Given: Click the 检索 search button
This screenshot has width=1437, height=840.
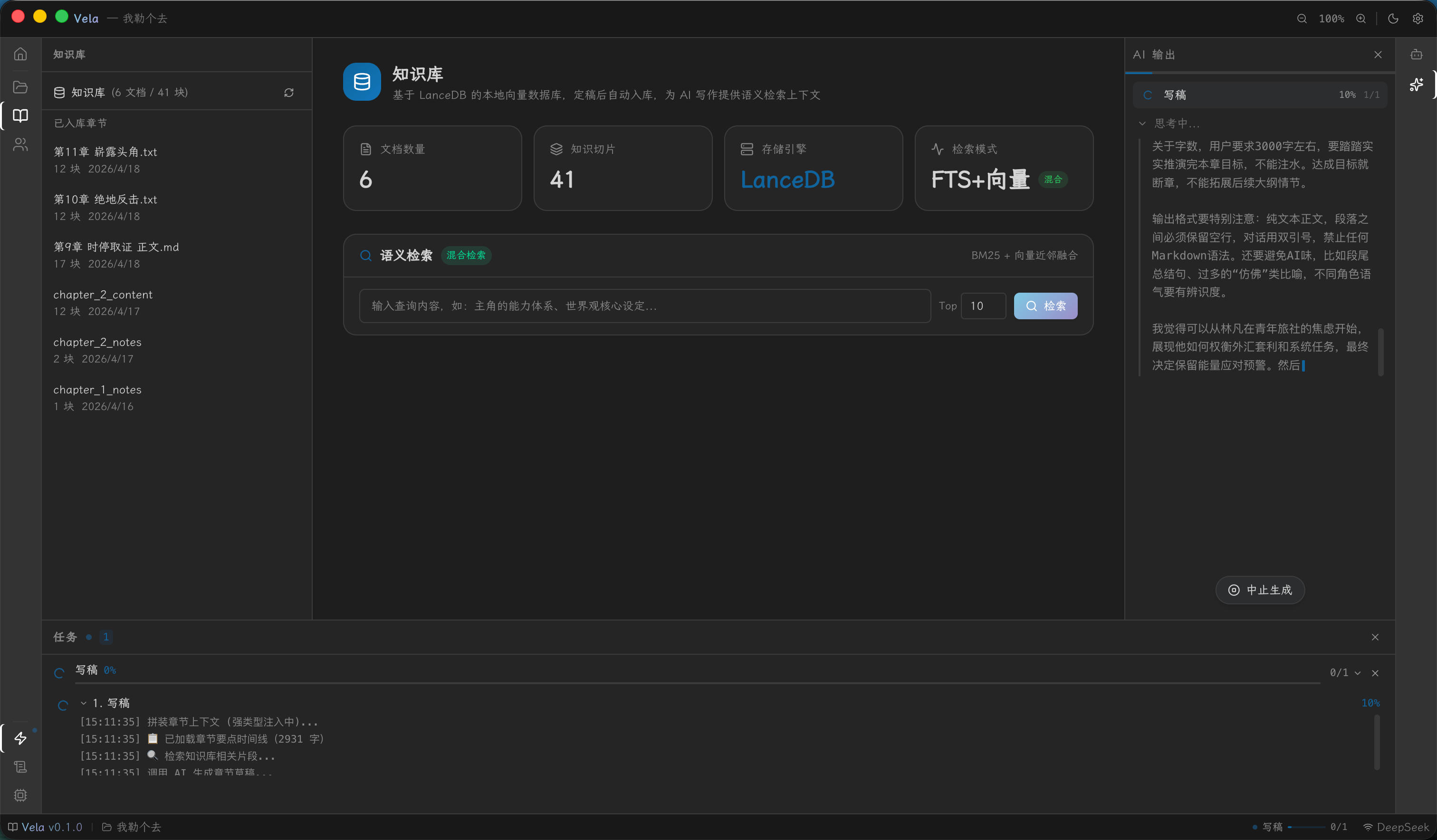Looking at the screenshot, I should click(x=1045, y=305).
